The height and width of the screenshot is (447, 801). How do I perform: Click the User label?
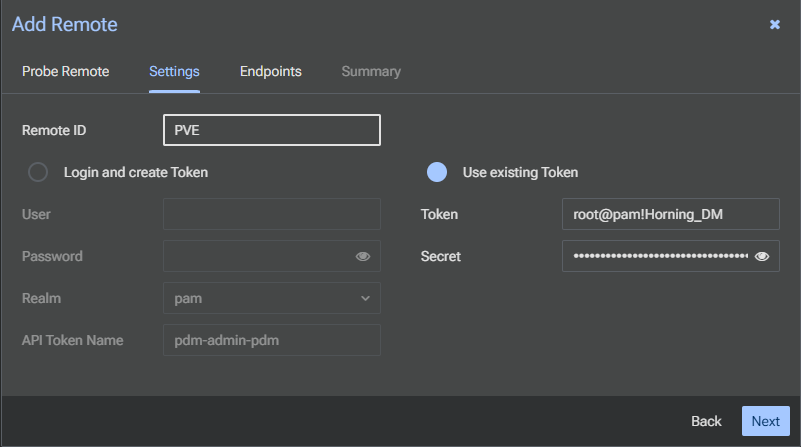(x=36, y=215)
